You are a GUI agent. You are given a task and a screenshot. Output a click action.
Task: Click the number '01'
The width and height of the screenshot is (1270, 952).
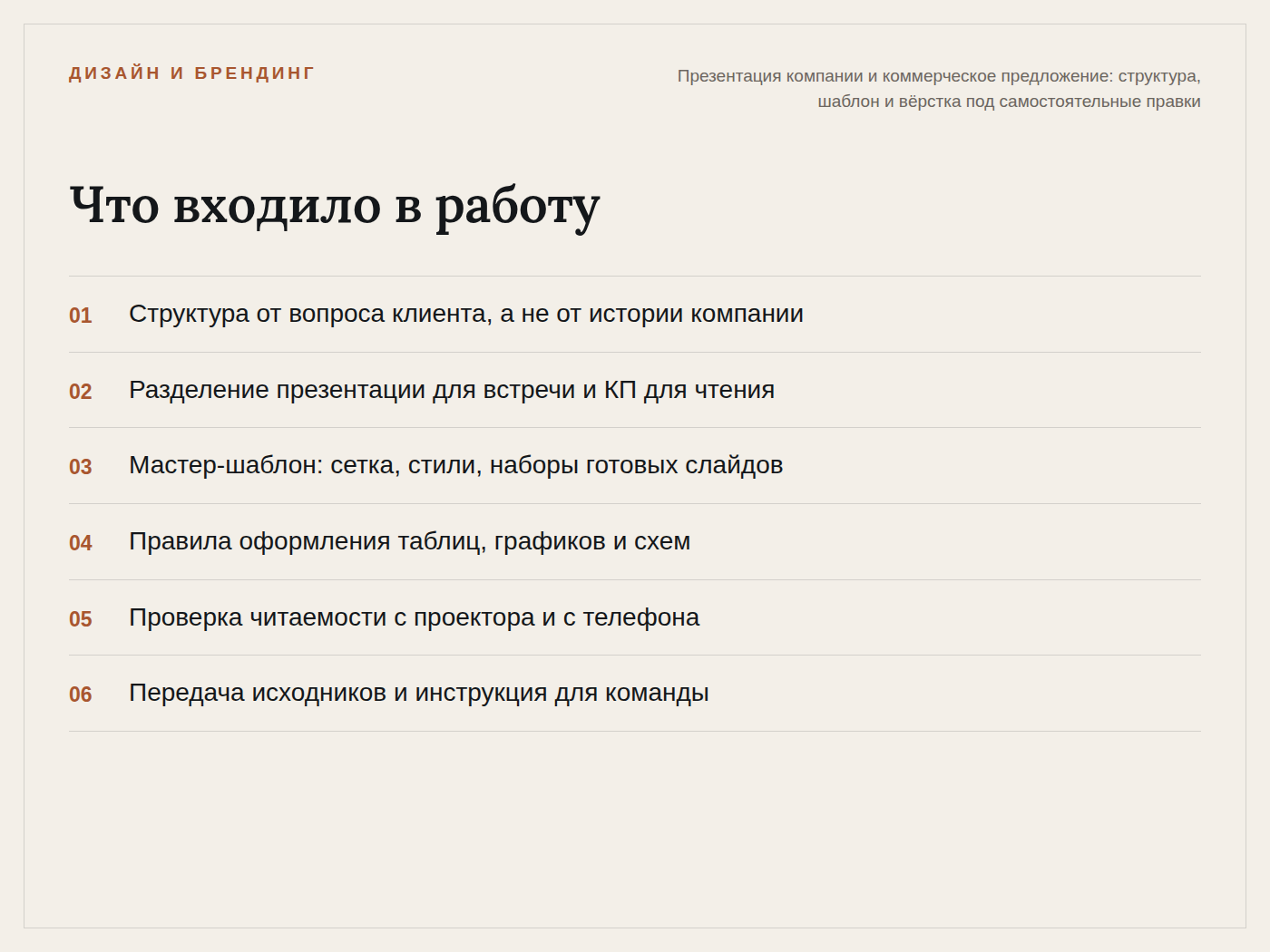tap(81, 316)
